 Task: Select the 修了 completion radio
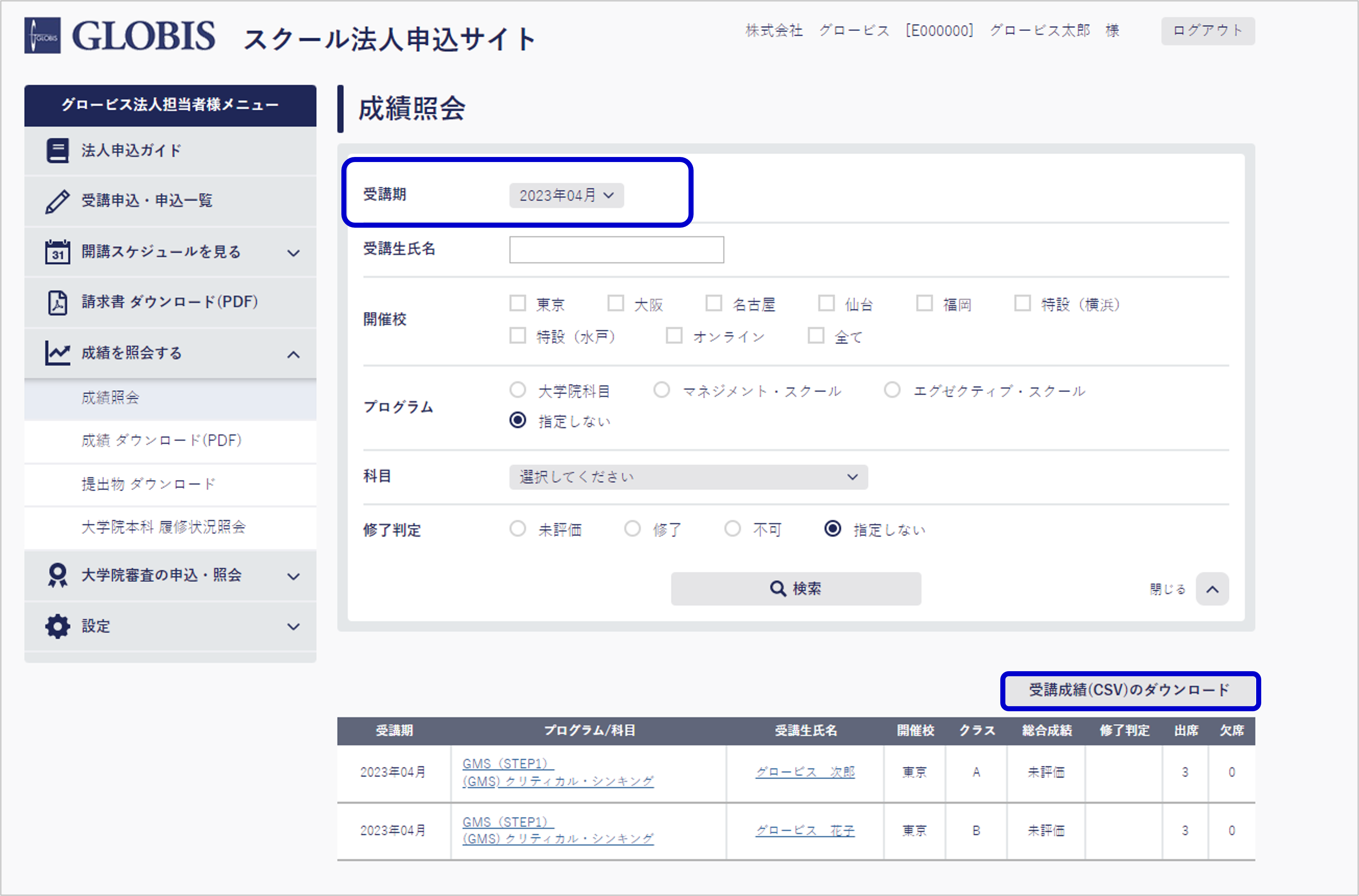(632, 529)
